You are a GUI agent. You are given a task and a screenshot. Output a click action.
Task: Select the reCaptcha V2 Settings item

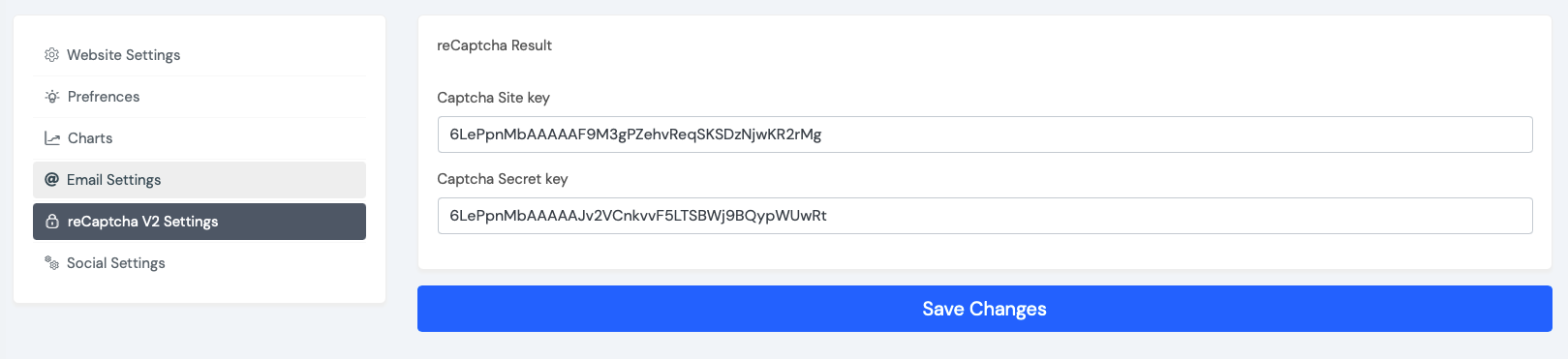(x=200, y=222)
